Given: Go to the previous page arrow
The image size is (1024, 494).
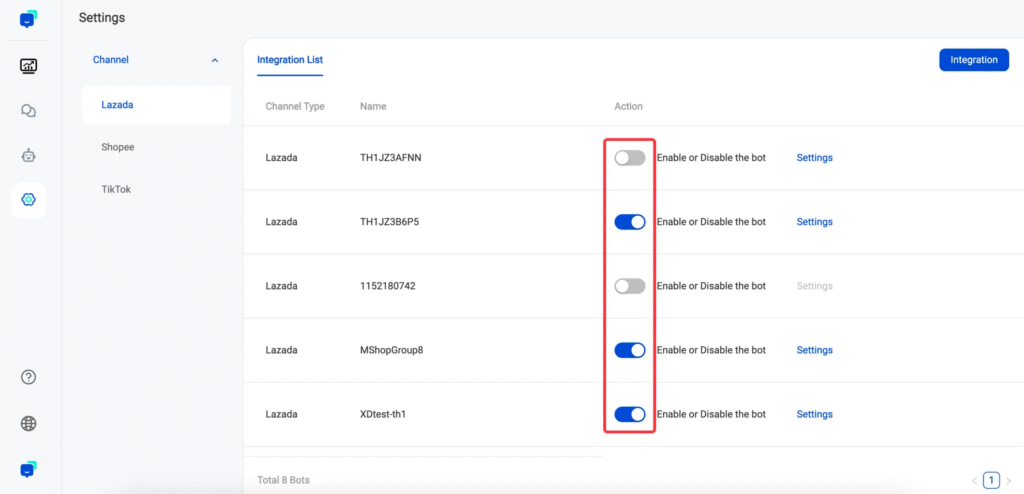Looking at the screenshot, I should [x=974, y=481].
